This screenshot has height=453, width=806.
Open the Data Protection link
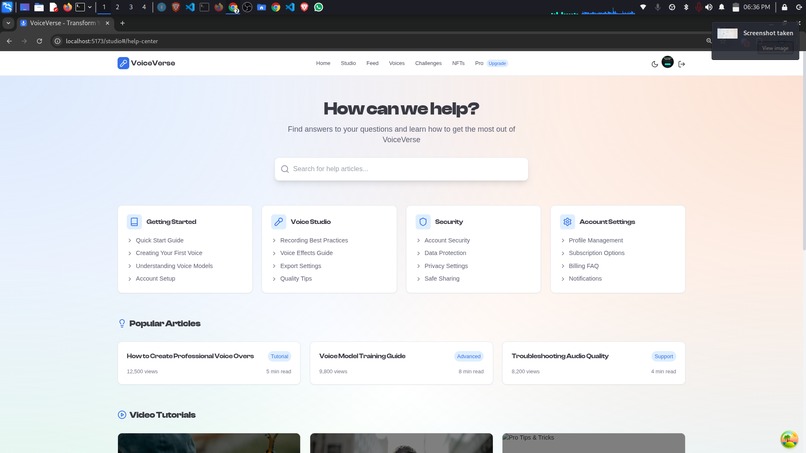pos(445,253)
